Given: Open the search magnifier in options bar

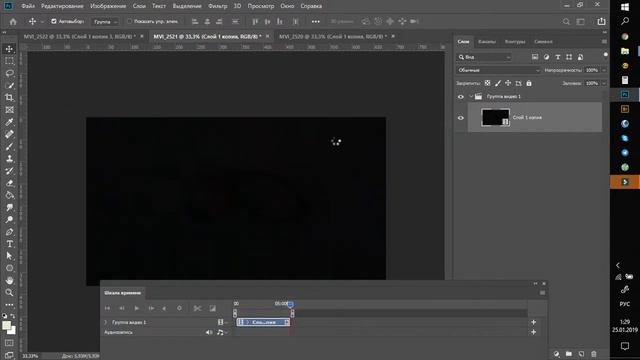Looking at the screenshot, I should tap(566, 22).
